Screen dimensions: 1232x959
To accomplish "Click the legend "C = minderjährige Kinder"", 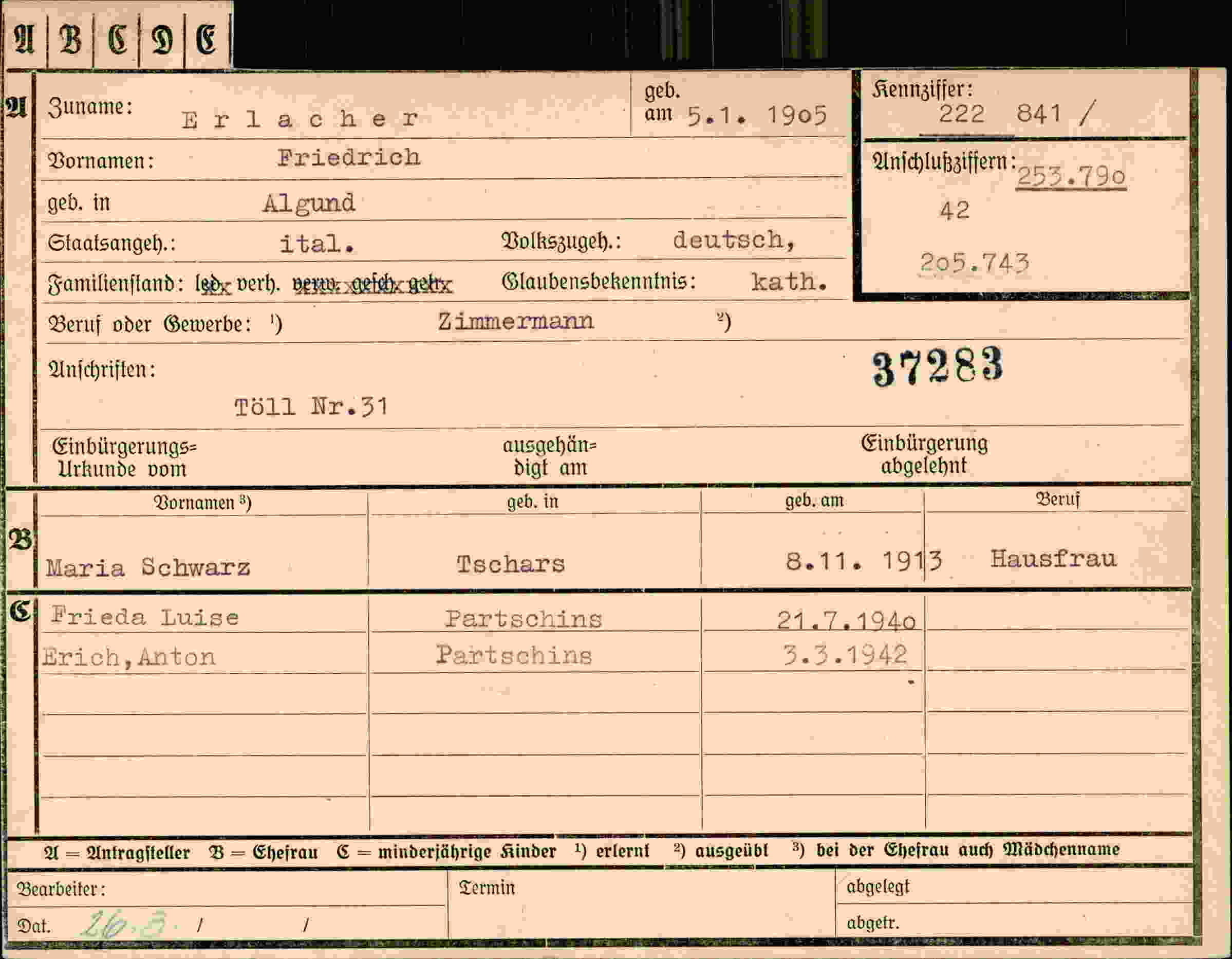I will click(446, 851).
